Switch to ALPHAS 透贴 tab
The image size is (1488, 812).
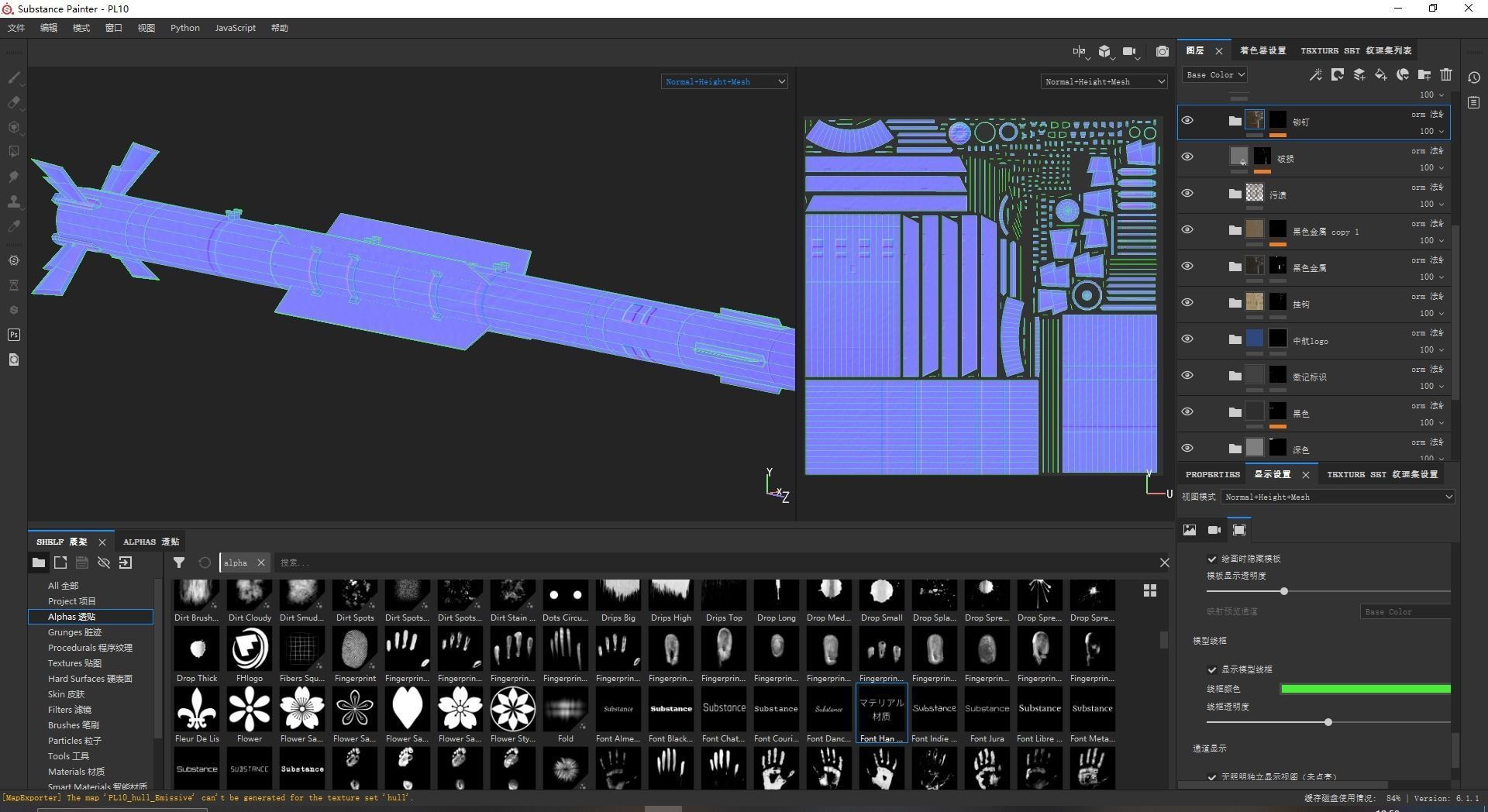coord(151,542)
